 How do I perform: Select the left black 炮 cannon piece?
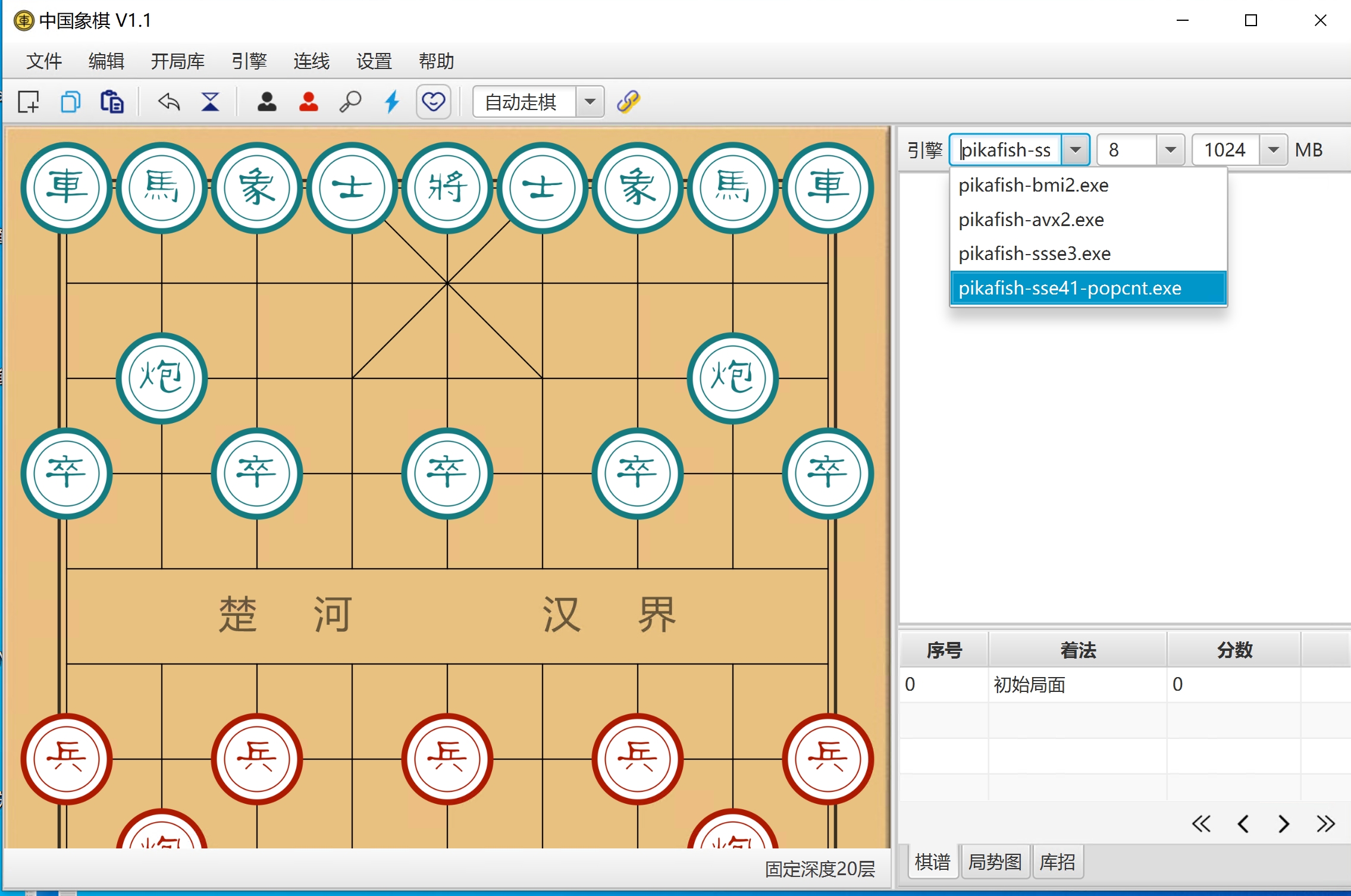[162, 378]
